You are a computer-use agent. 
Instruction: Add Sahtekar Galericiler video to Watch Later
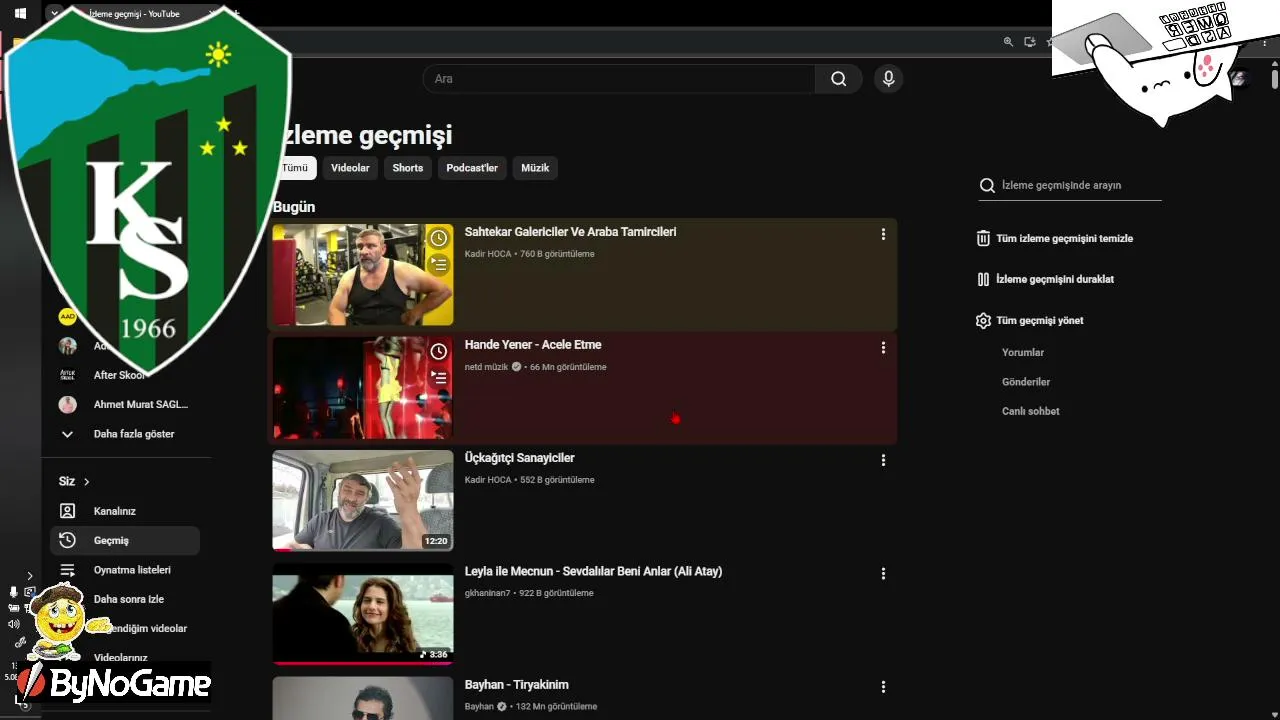[x=438, y=238]
